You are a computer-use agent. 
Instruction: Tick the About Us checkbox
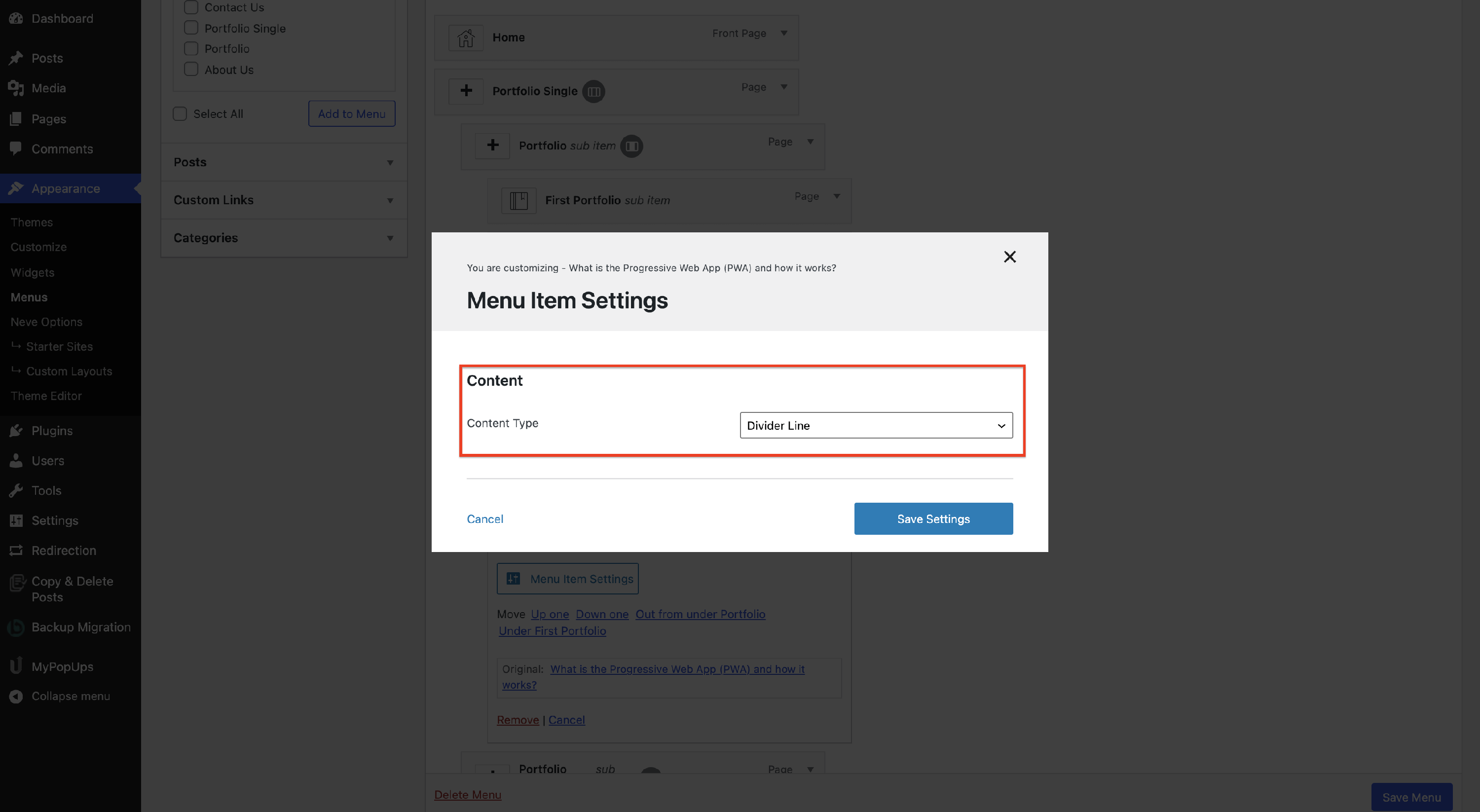pos(191,70)
